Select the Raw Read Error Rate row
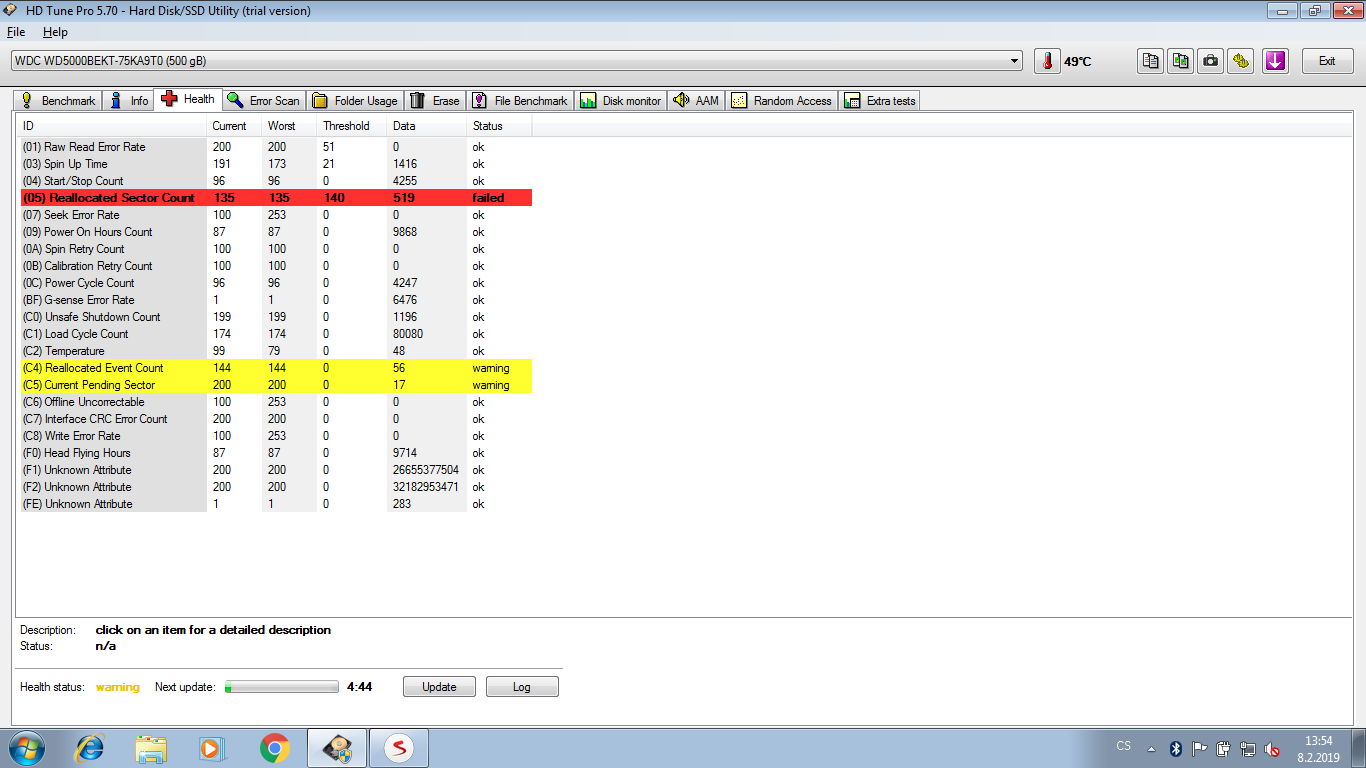The width and height of the screenshot is (1366, 768). (x=274, y=147)
